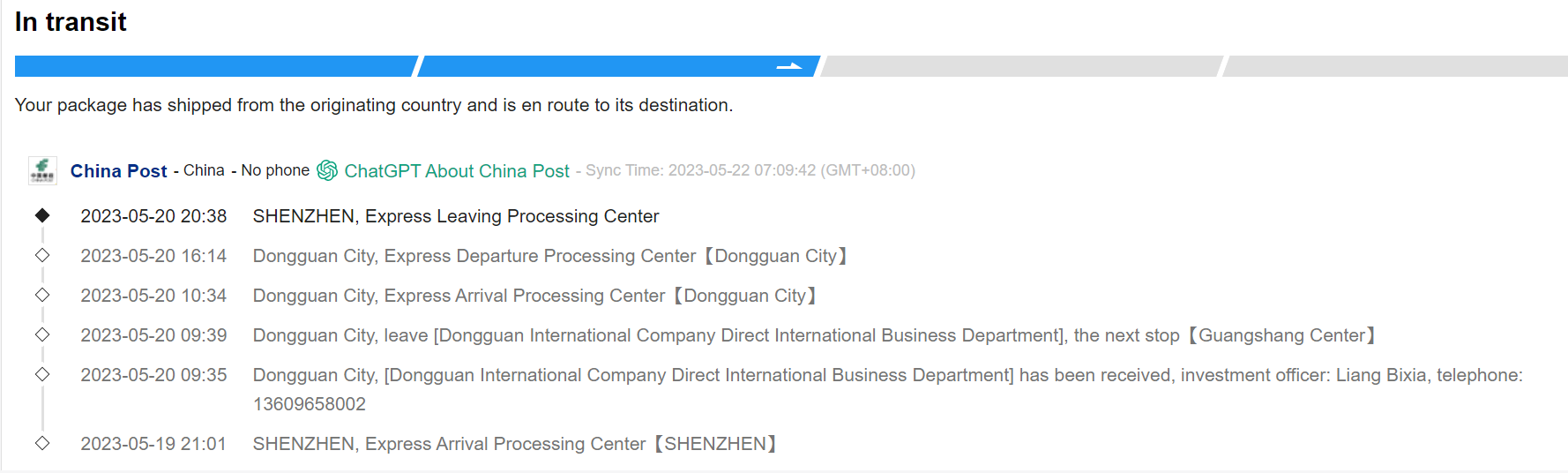Open ChatGPT About China Post link

click(456, 171)
